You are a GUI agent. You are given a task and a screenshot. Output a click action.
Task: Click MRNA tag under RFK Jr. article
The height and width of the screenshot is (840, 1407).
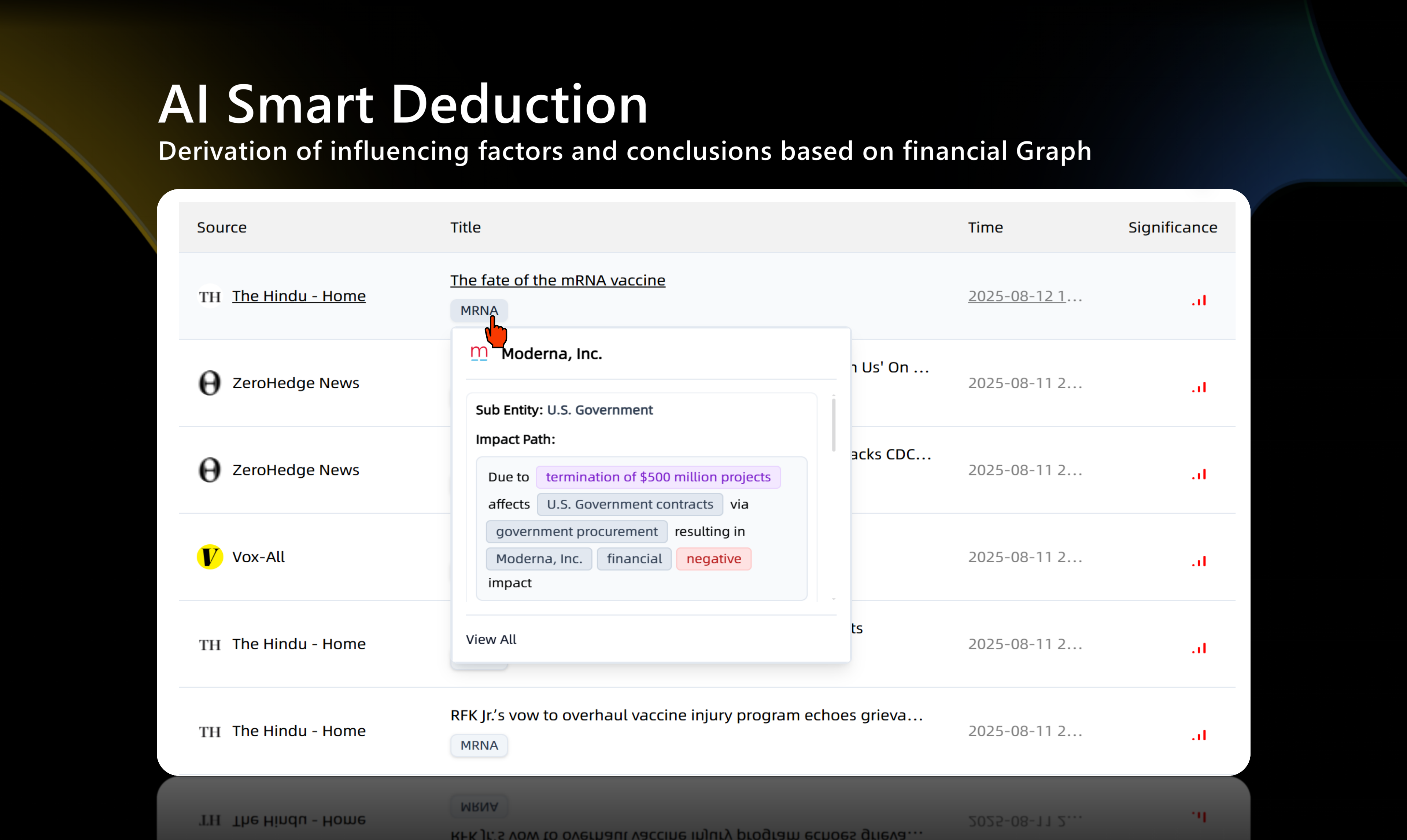tap(479, 745)
